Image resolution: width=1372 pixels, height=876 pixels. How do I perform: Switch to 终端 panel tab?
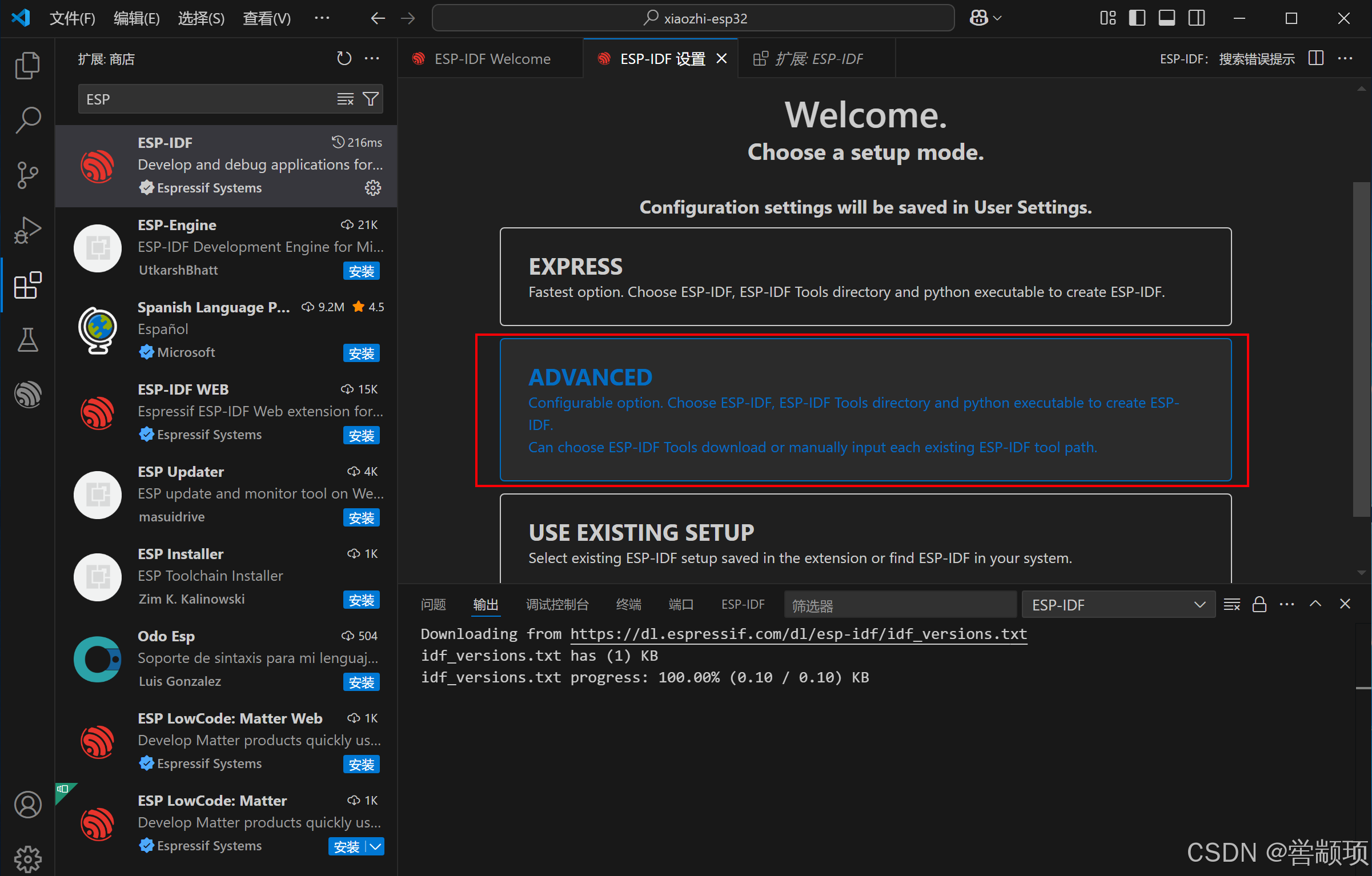pos(628,604)
